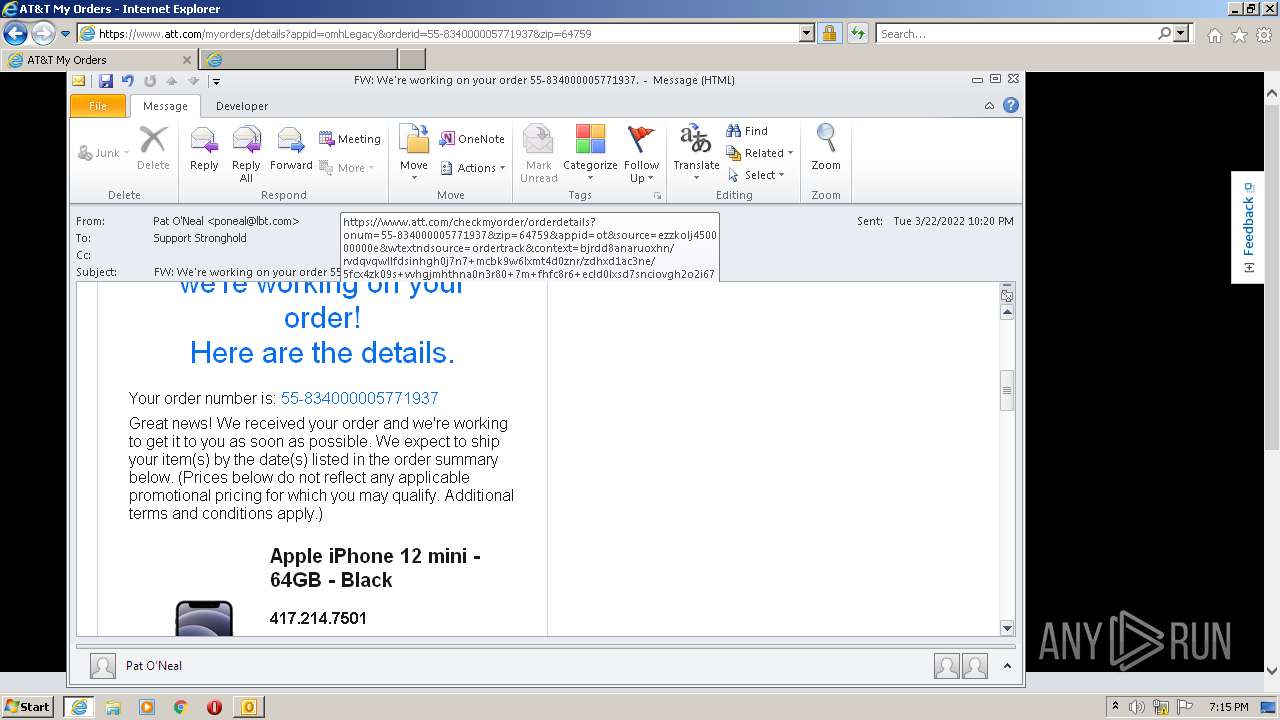Reply with a Meeting
Image resolution: width=1280 pixels, height=720 pixels.
pyautogui.click(x=350, y=139)
